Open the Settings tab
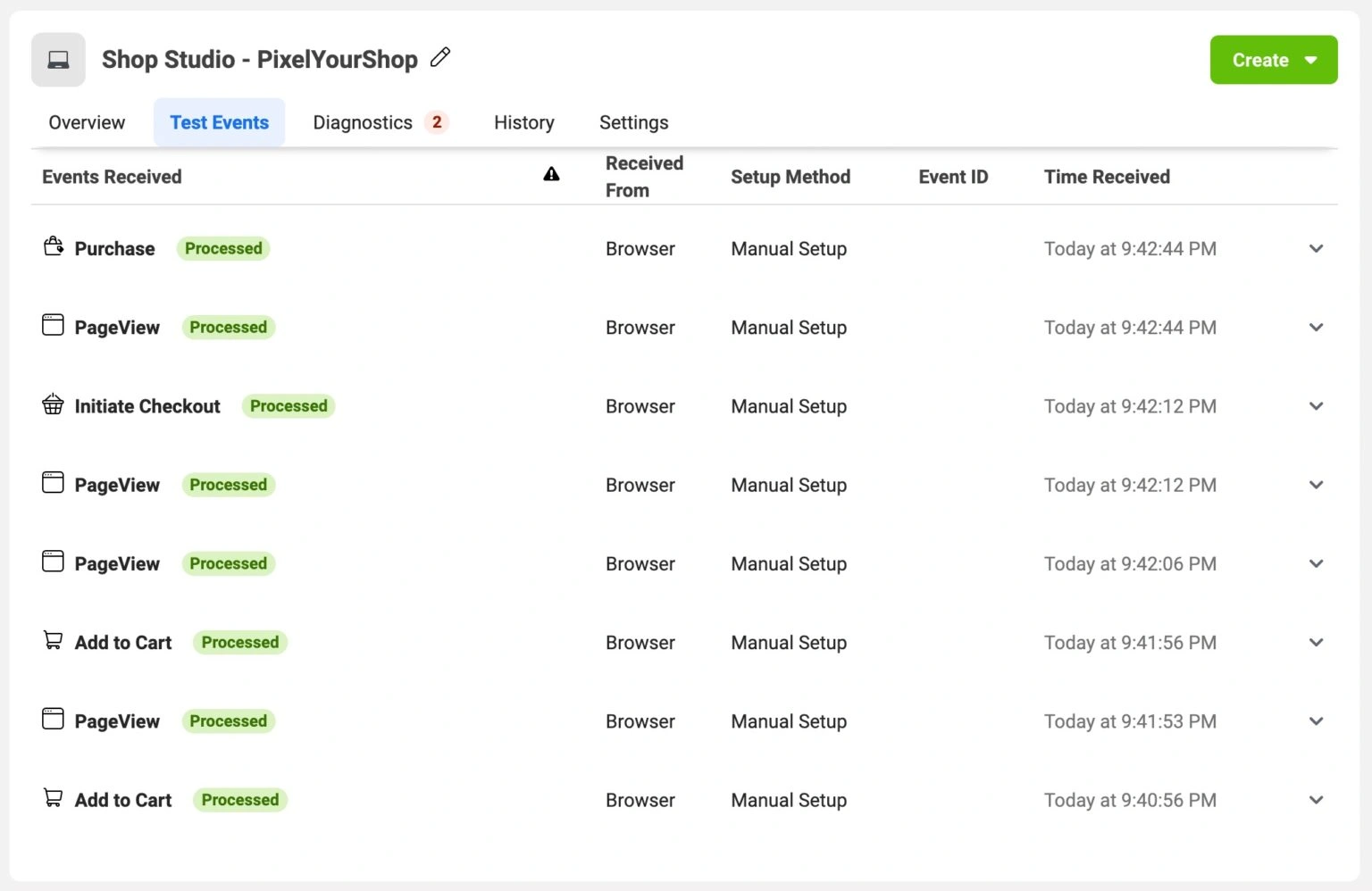 click(633, 122)
